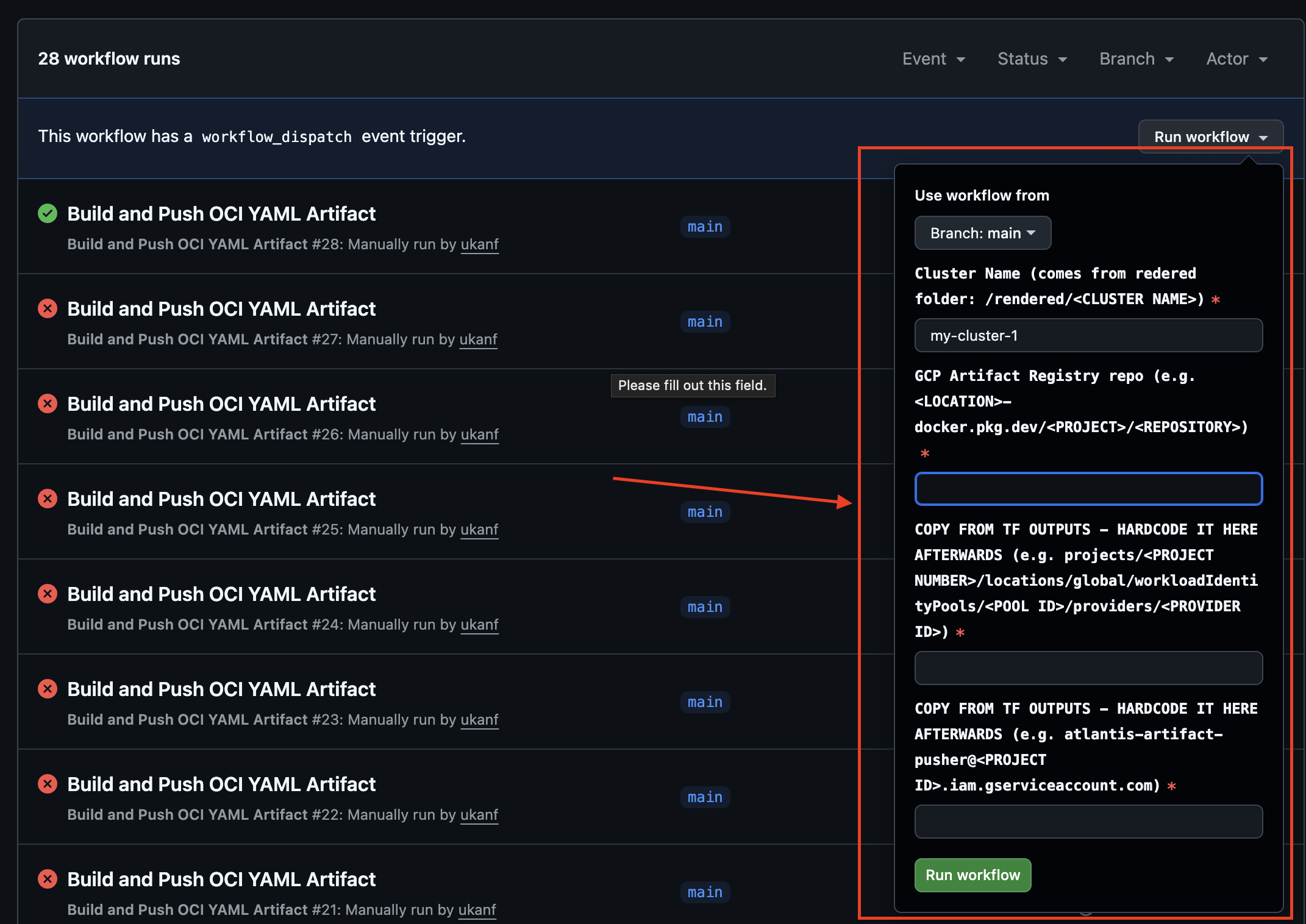Focus the empty GCP Artifact Registry repo field
1306x924 pixels.
(1088, 489)
